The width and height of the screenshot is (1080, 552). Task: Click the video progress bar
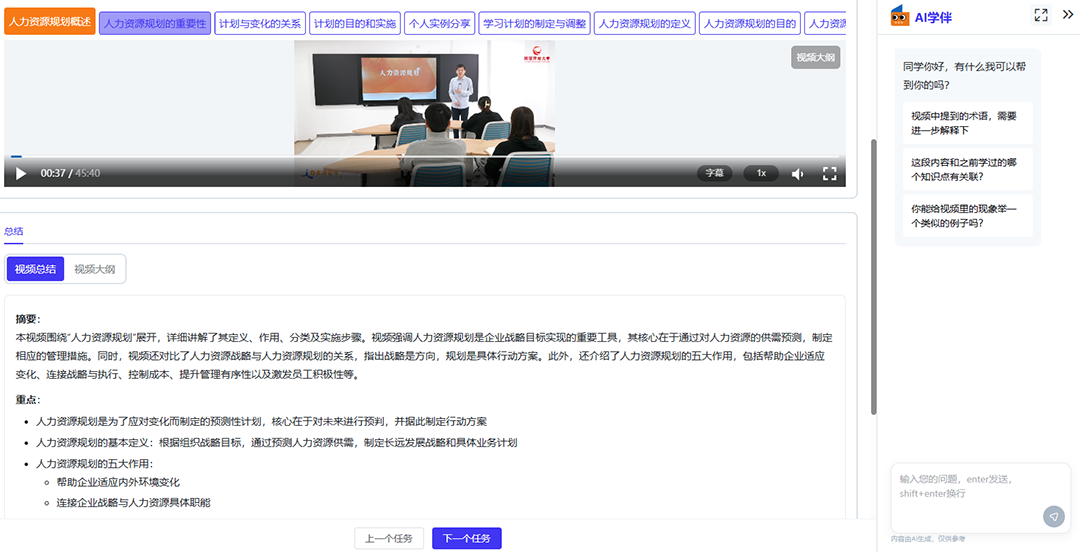424,157
